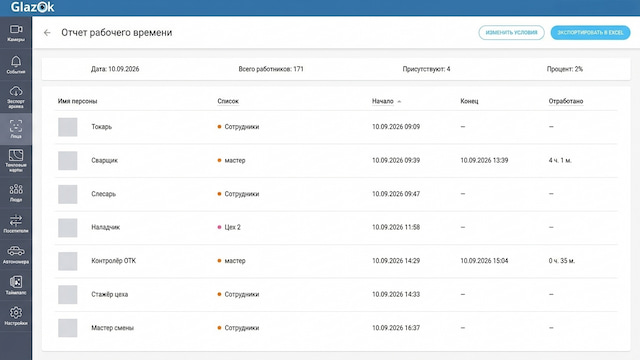640x360 pixels.
Task: Toggle the sort arrow beside Начало
Action: [399, 102]
